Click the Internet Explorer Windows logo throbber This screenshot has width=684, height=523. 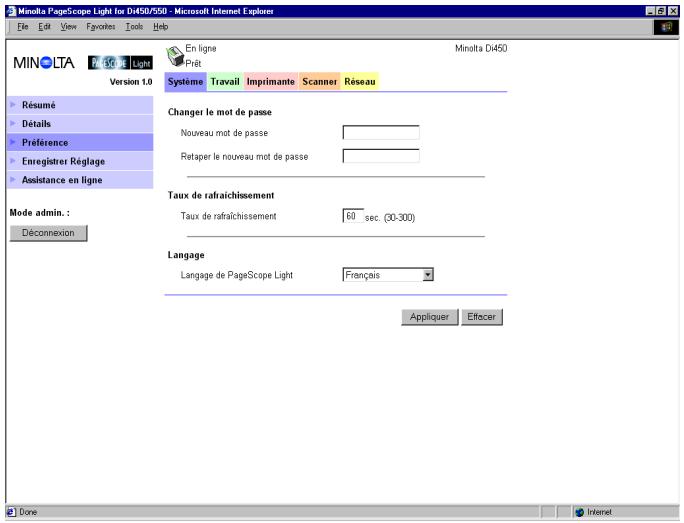click(x=666, y=27)
